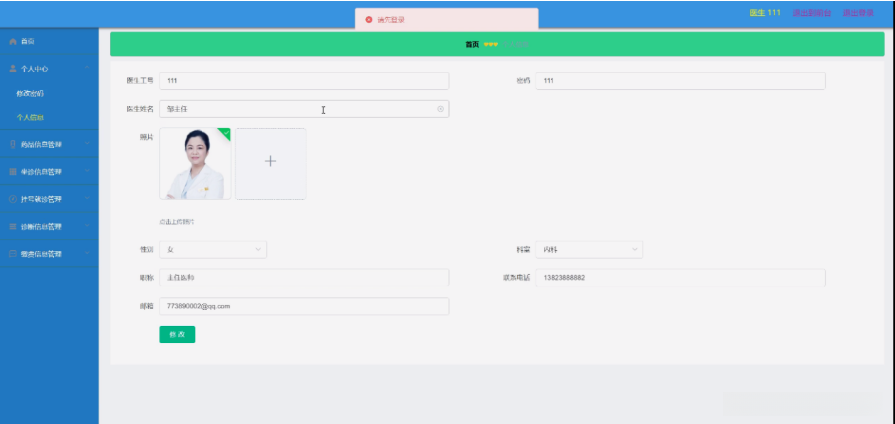Click the phone-shaped icon of the third sidebar group
The image size is (895, 424).
click(13, 144)
